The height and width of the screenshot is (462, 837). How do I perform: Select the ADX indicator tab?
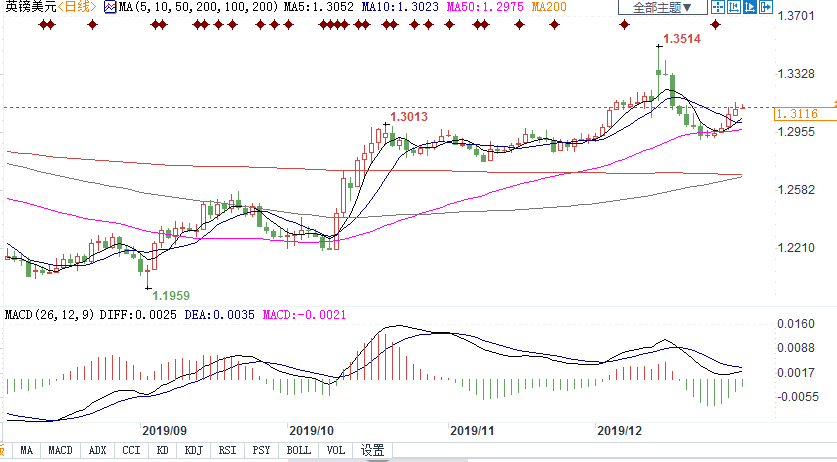(x=97, y=450)
